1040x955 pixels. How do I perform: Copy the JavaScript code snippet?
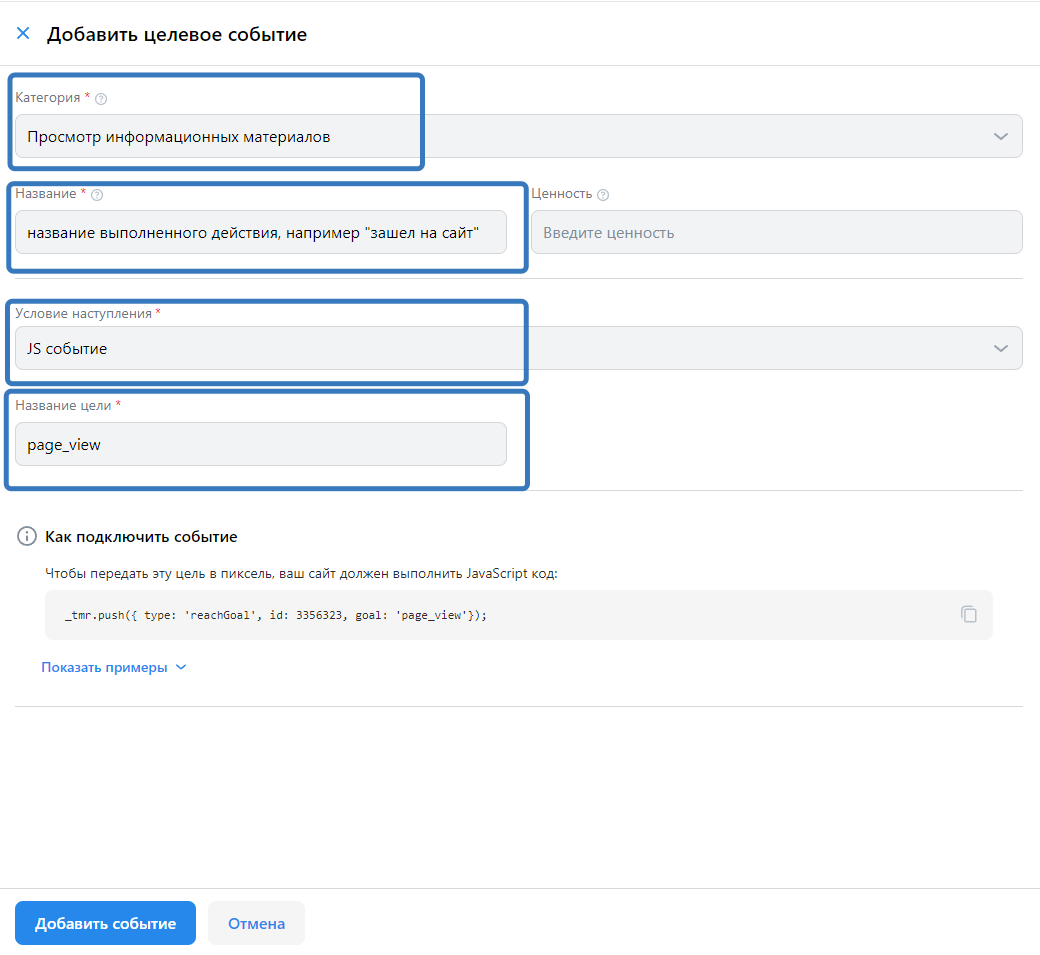click(968, 614)
